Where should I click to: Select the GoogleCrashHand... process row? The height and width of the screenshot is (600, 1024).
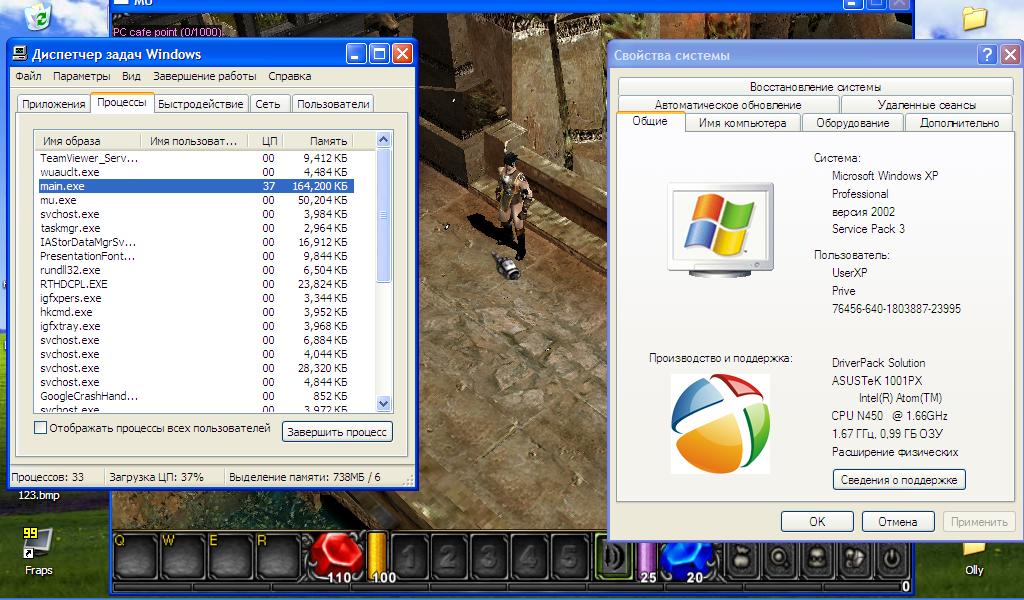(195, 396)
